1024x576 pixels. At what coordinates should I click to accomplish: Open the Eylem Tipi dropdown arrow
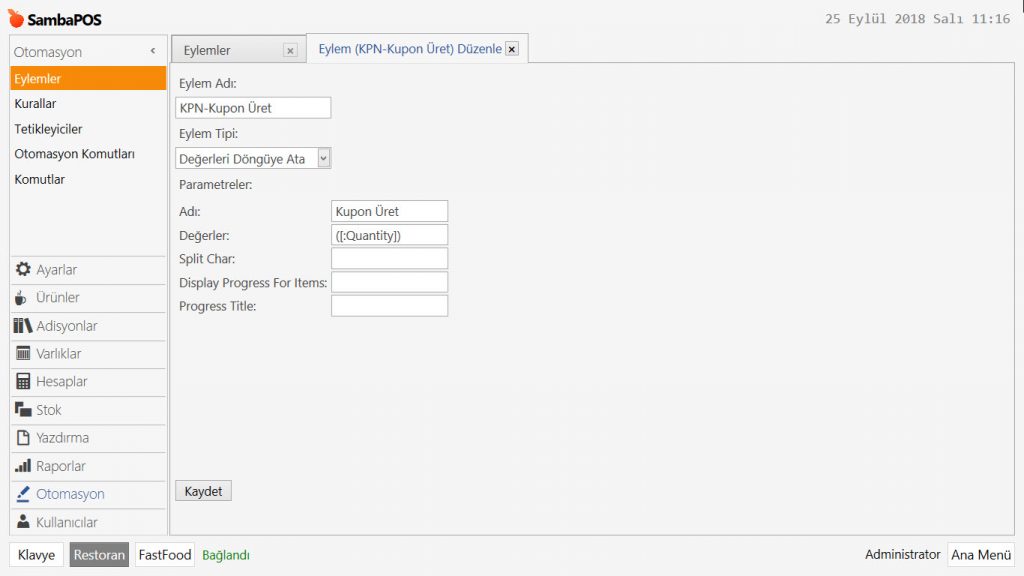[x=323, y=158]
